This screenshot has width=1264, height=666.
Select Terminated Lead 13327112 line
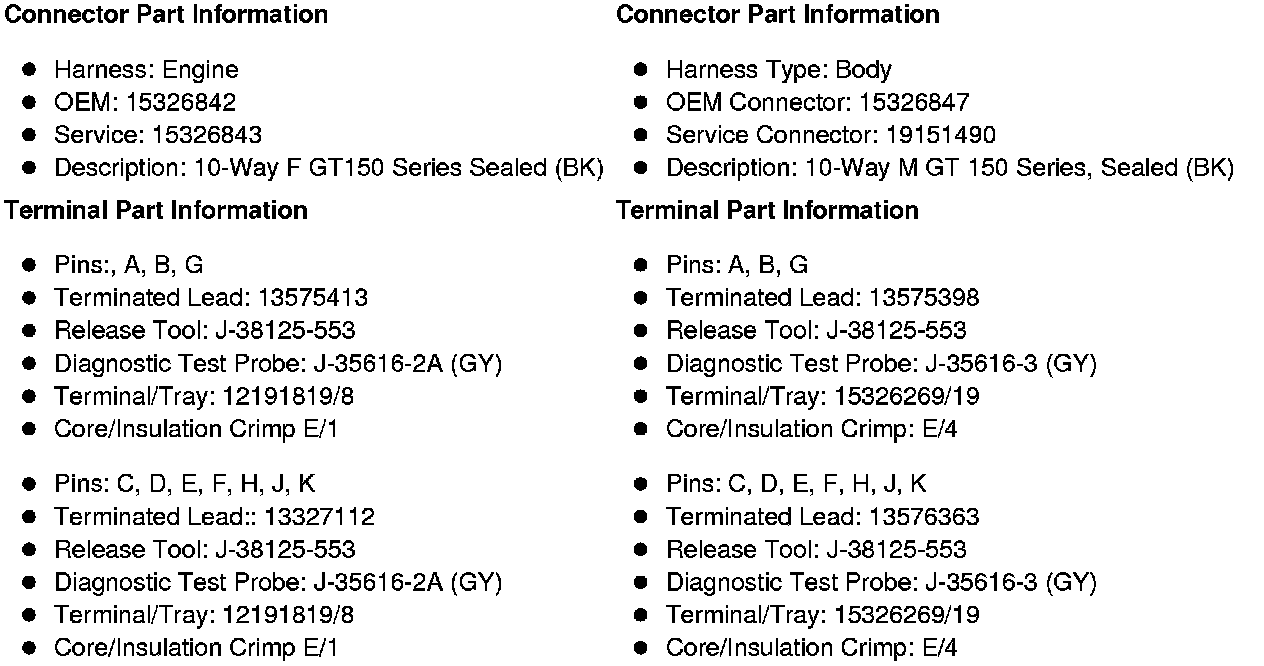[214, 517]
